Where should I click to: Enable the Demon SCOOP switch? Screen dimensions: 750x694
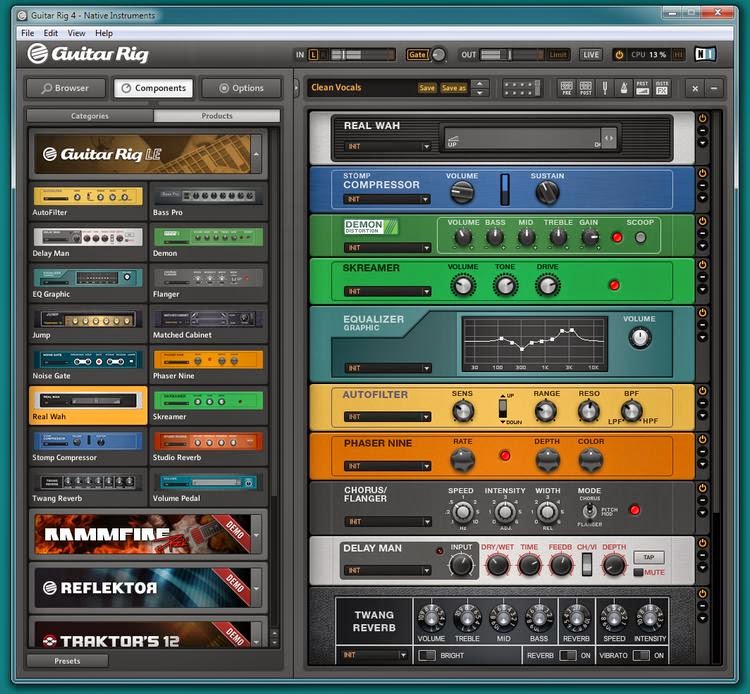tap(640, 237)
